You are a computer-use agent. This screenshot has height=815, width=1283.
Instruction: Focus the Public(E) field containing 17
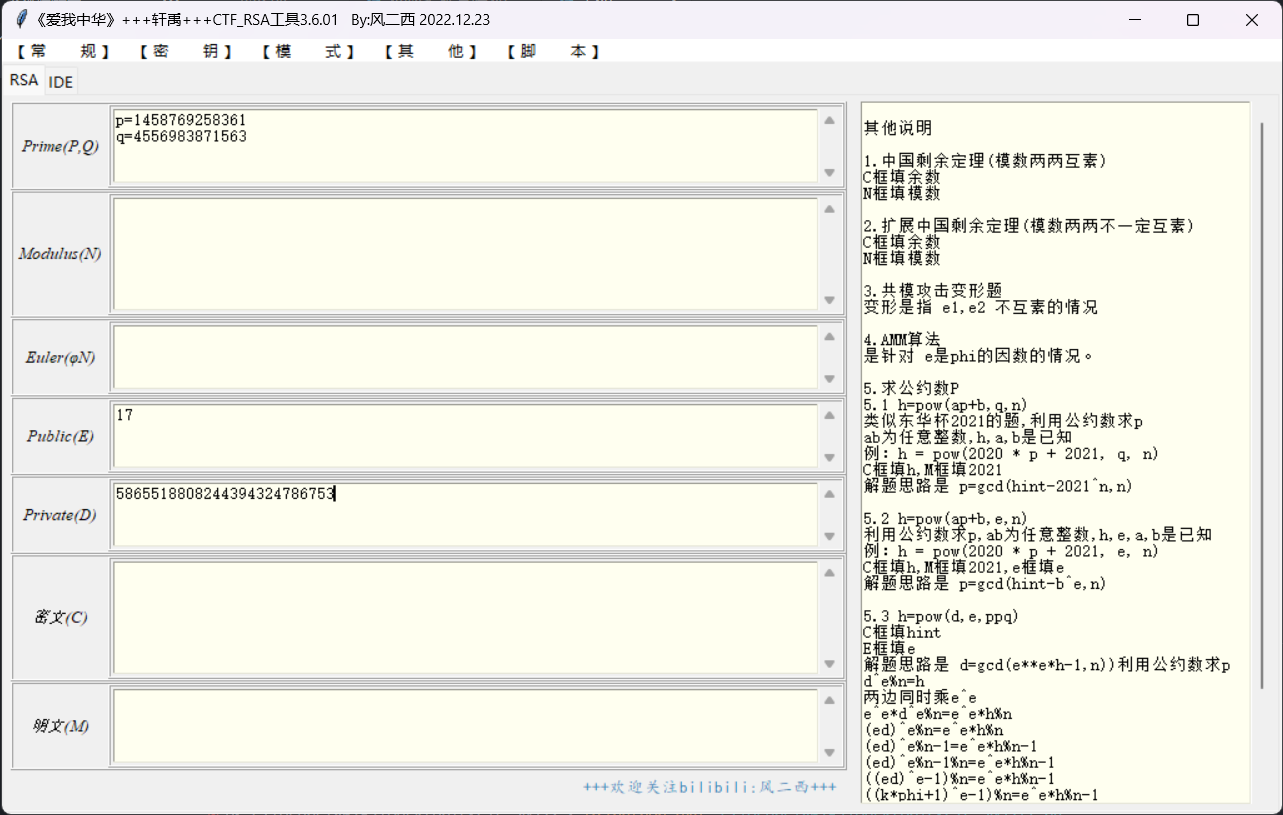point(466,436)
